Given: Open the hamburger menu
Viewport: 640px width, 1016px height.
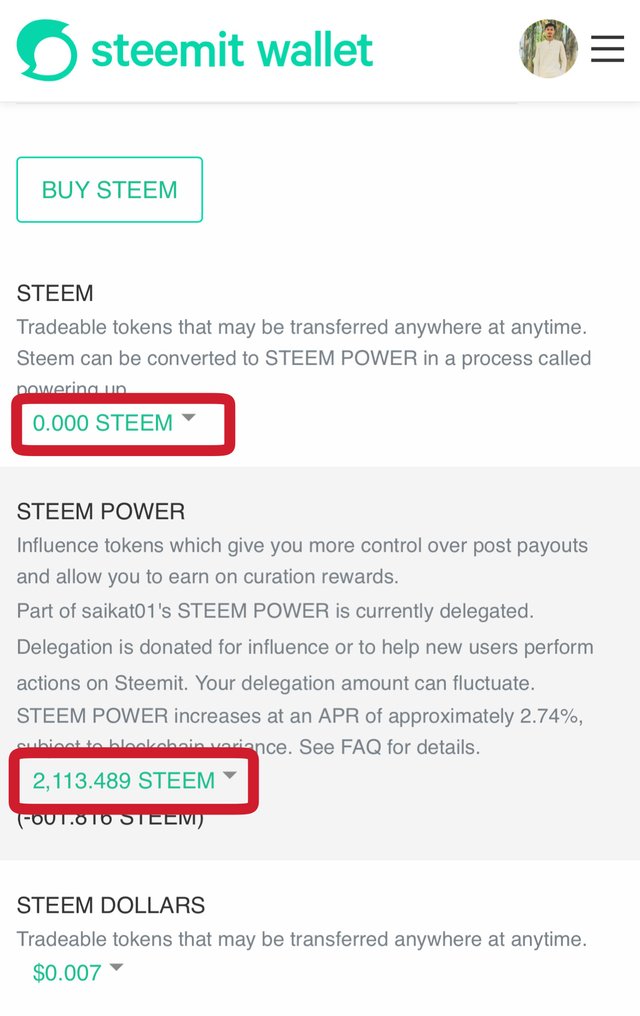Looking at the screenshot, I should [x=607, y=49].
